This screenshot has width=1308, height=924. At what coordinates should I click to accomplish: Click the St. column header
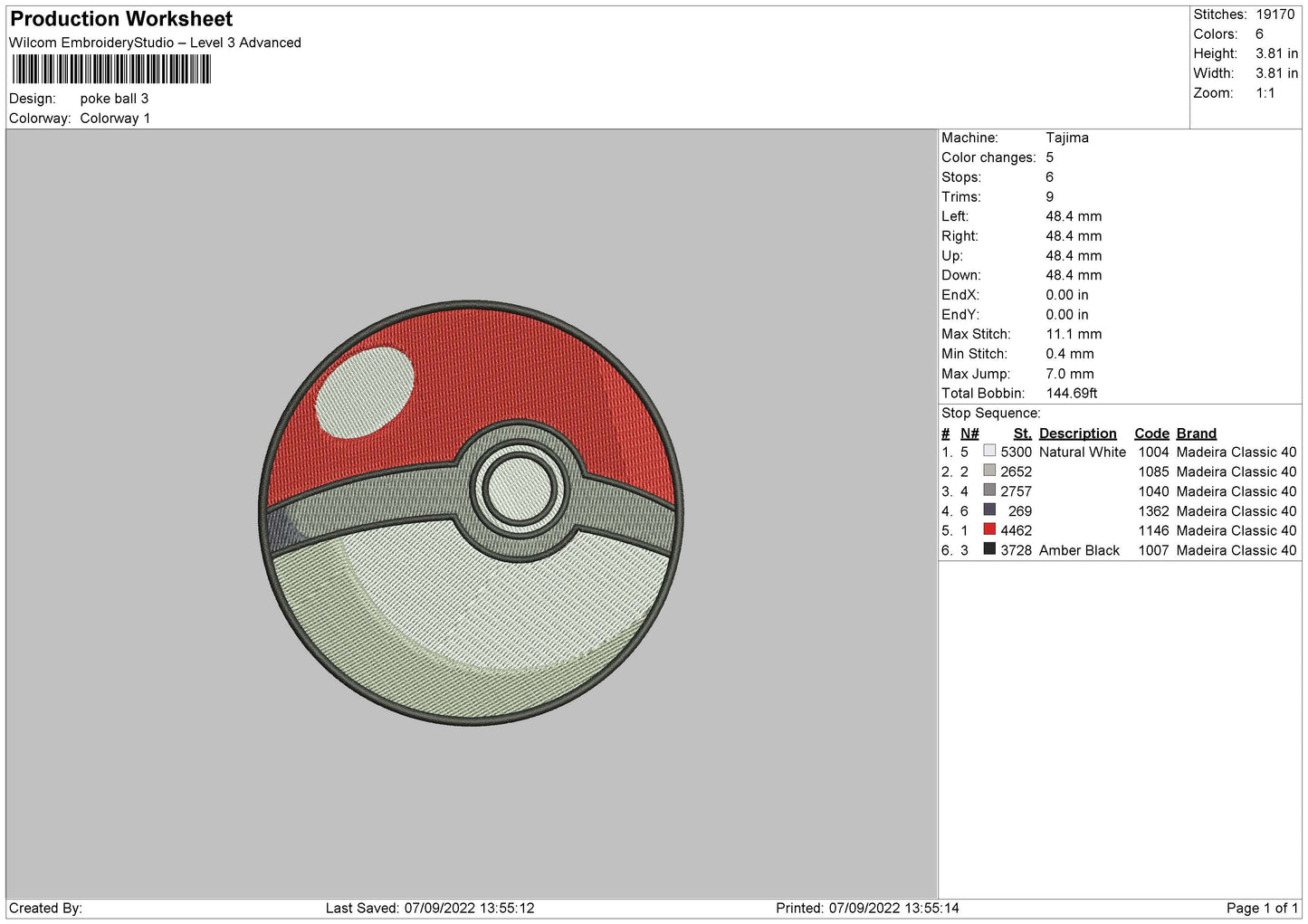tap(1022, 433)
